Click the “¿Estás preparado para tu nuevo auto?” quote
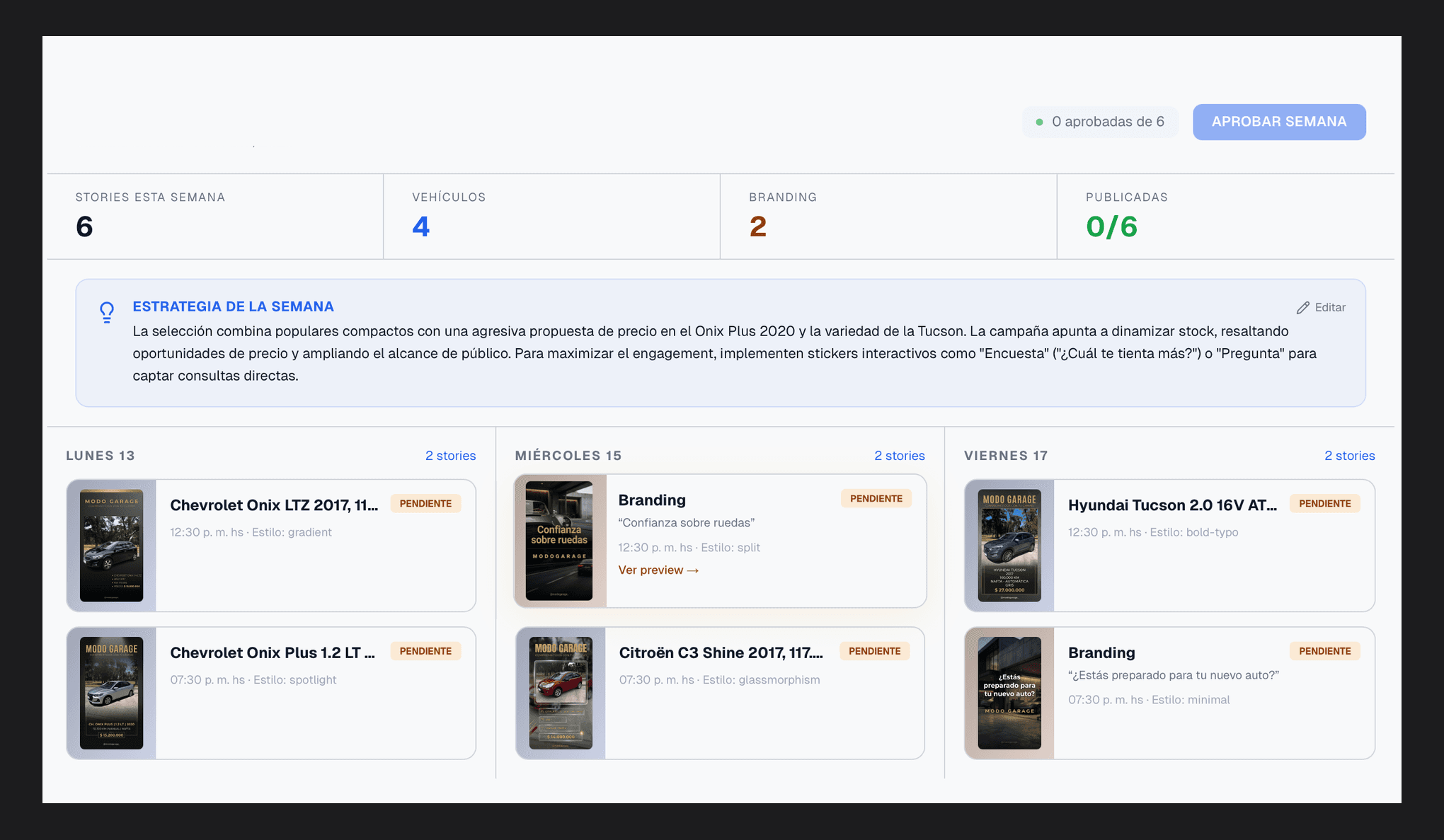This screenshot has width=1444, height=840. pyautogui.click(x=1174, y=675)
